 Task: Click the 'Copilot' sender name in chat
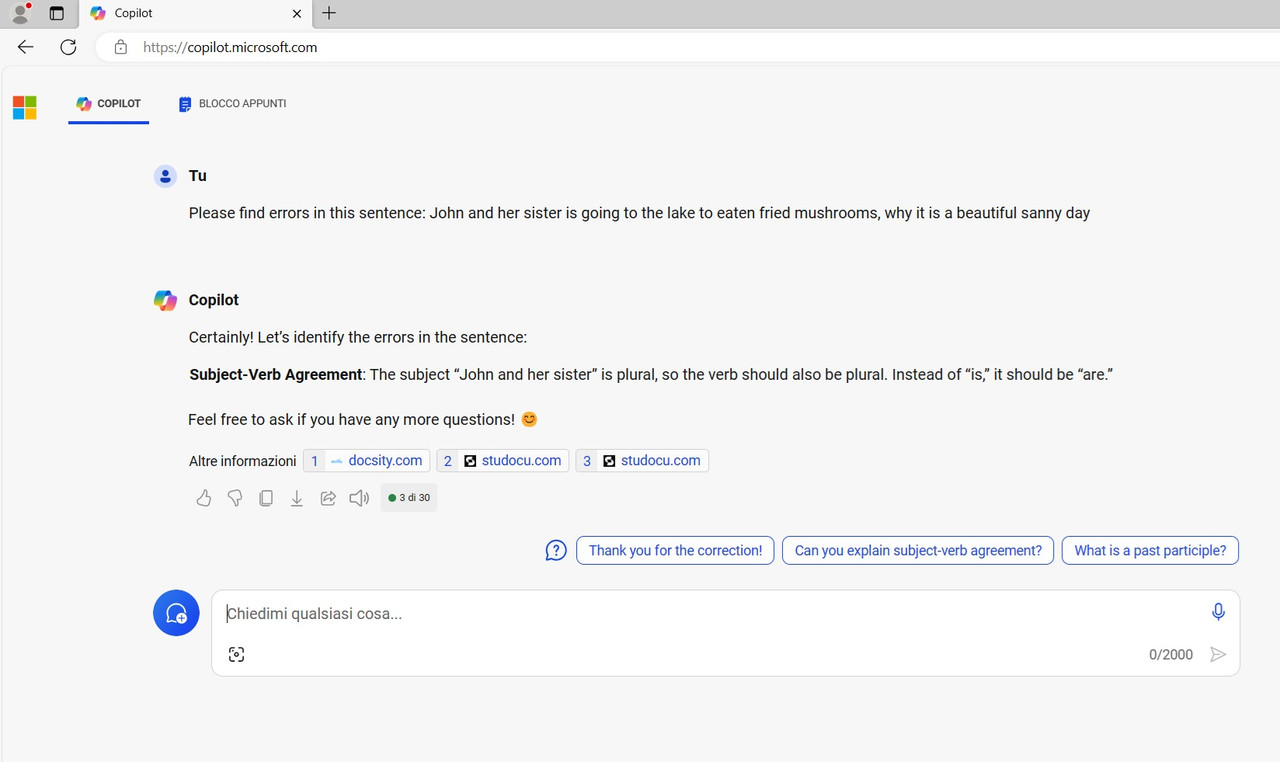[214, 300]
